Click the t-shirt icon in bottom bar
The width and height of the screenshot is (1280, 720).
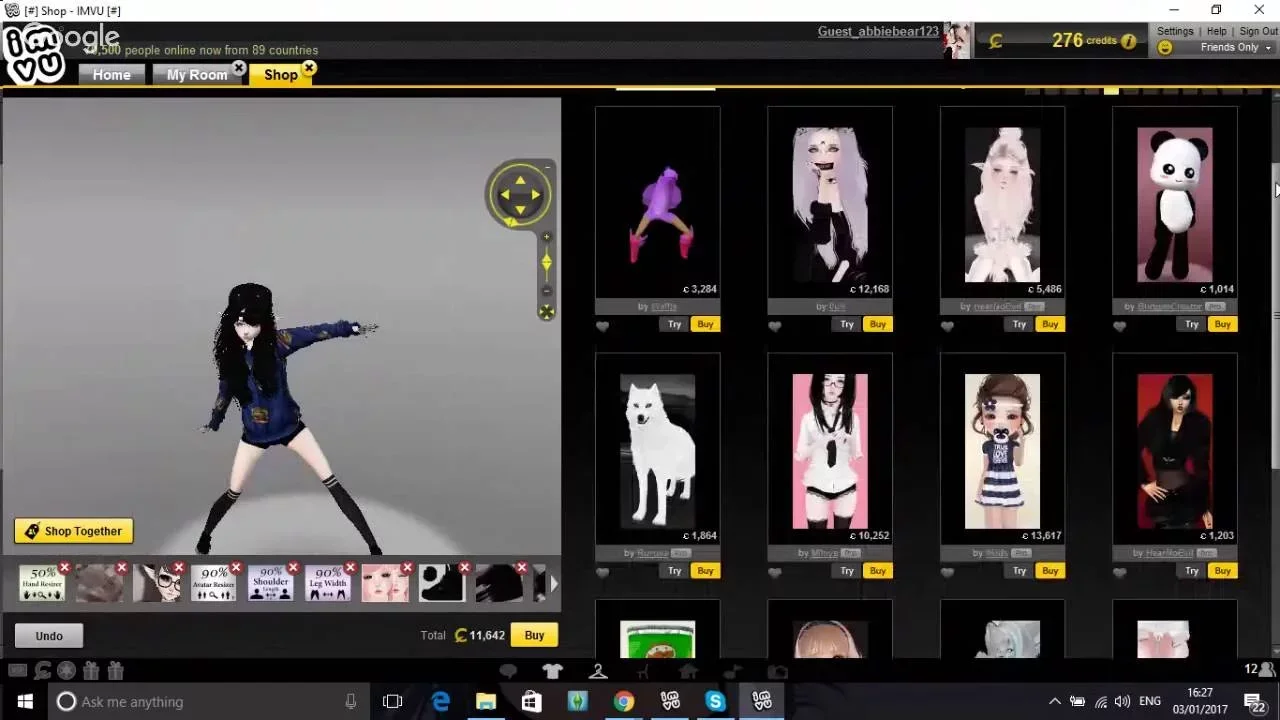coord(553,672)
